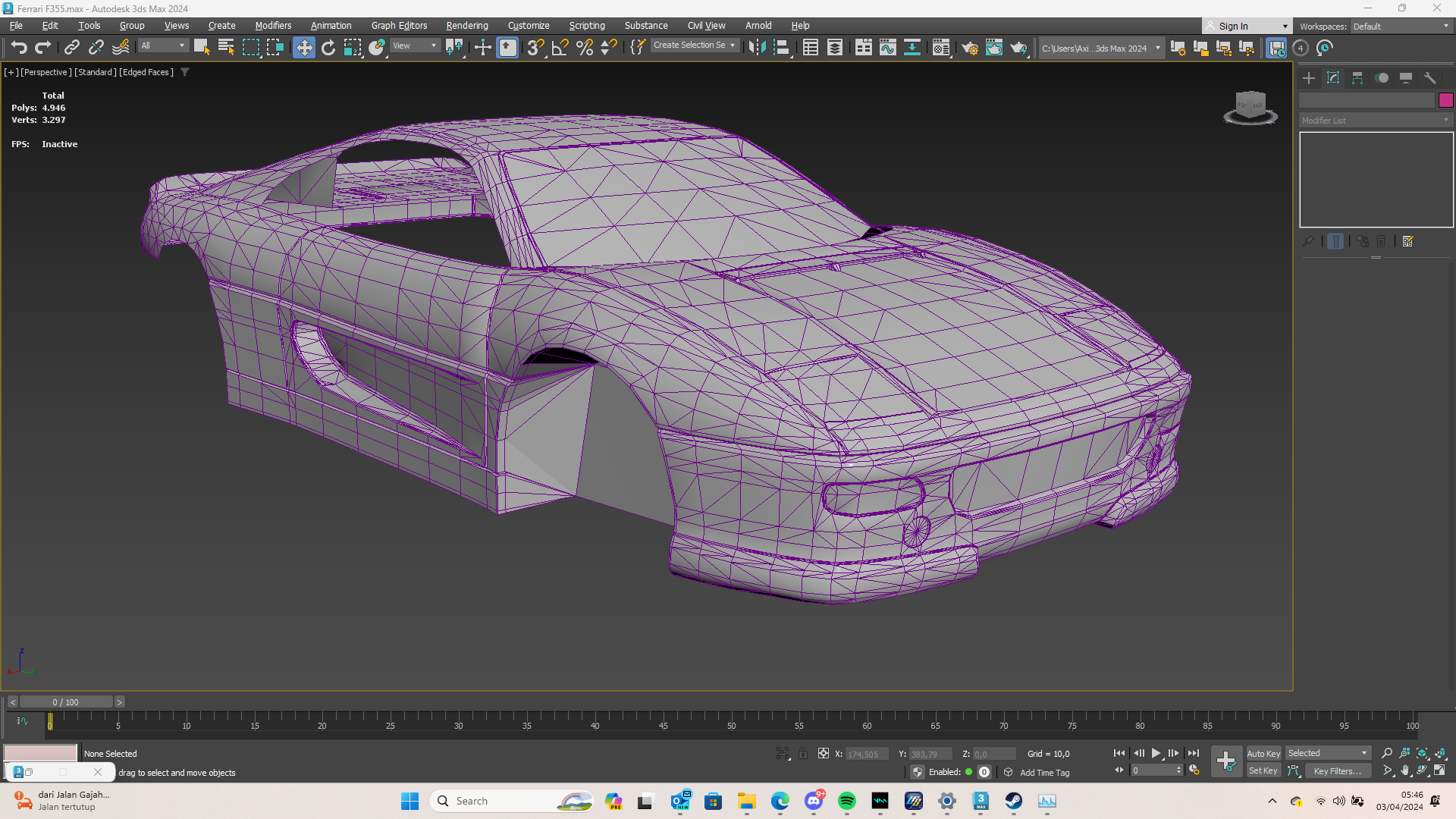Toggle Selection Lock icon in status bar

(x=803, y=753)
